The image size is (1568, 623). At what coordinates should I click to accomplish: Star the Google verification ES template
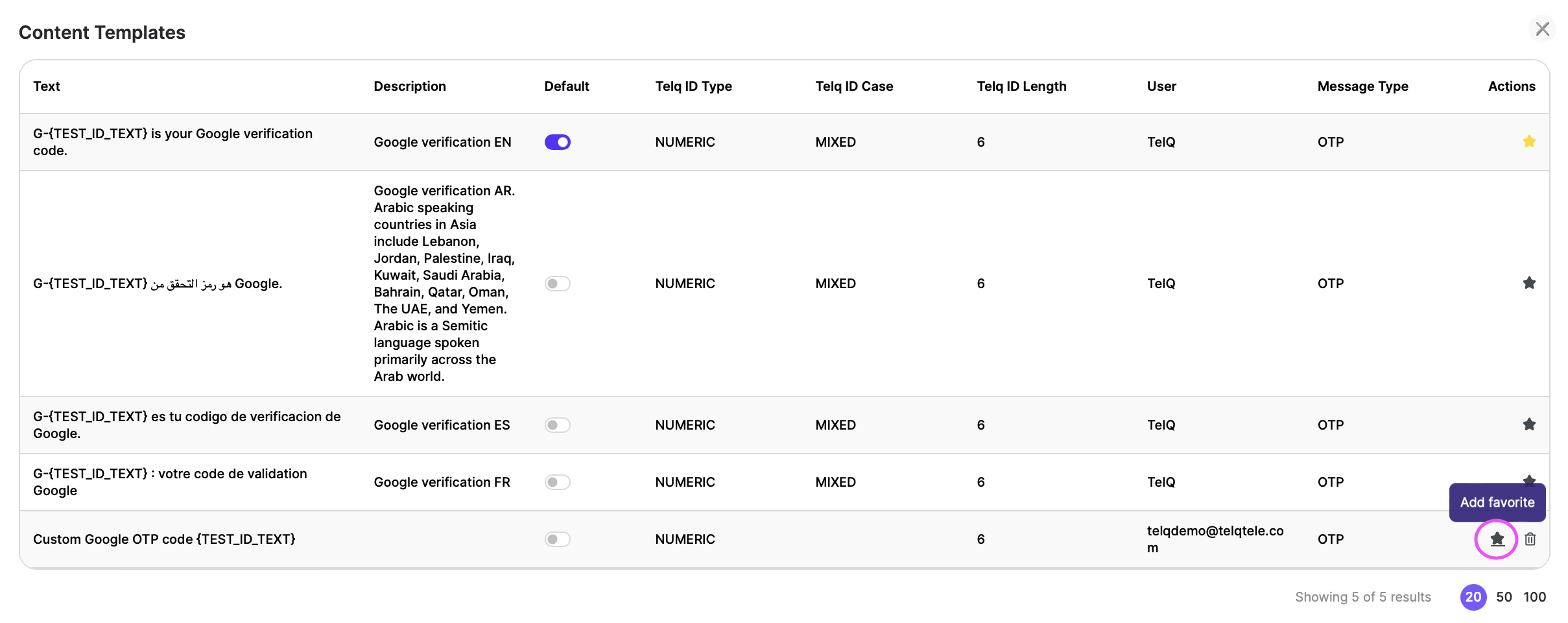tap(1528, 424)
